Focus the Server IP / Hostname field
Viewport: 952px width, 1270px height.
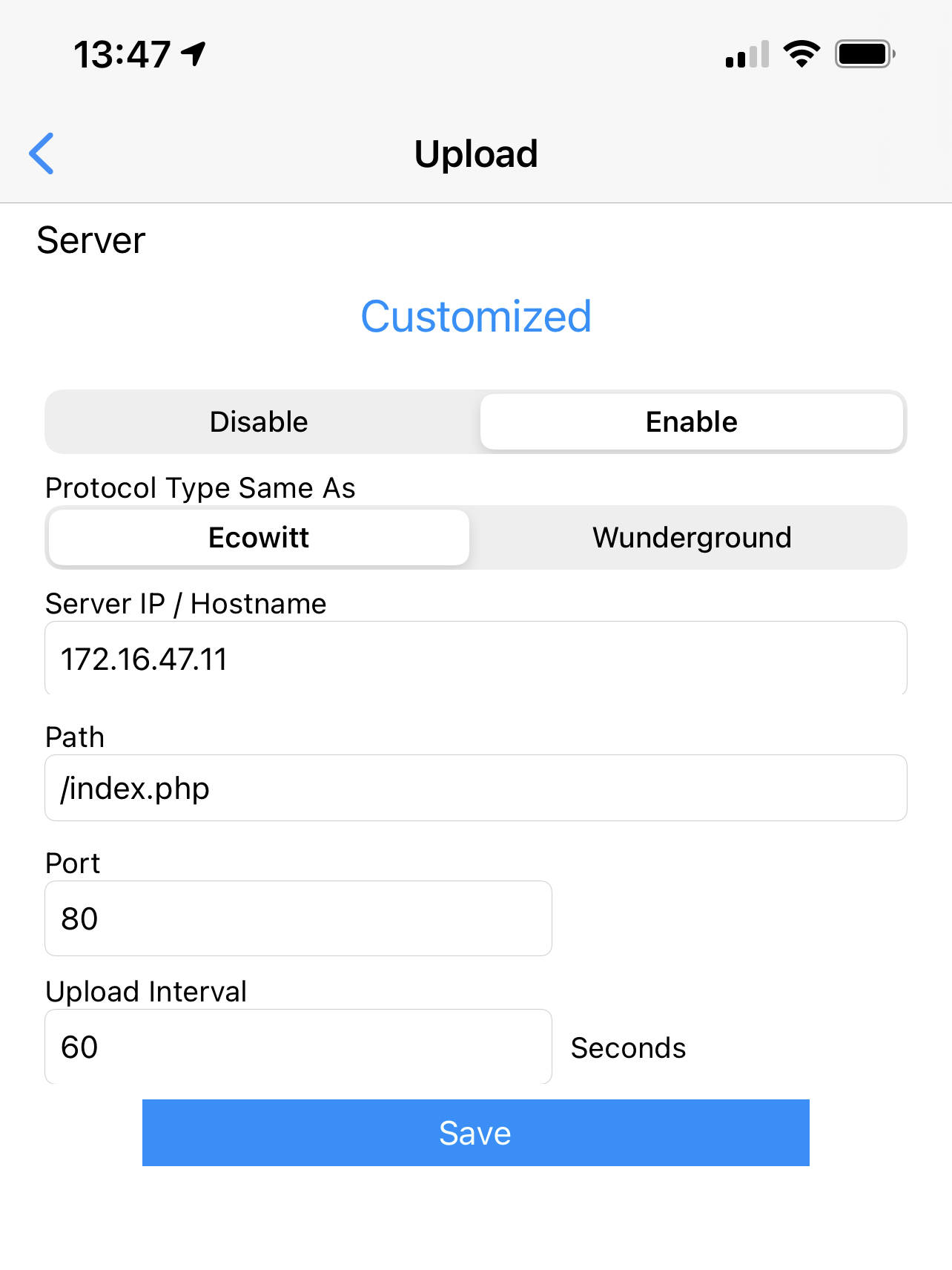pos(476,658)
